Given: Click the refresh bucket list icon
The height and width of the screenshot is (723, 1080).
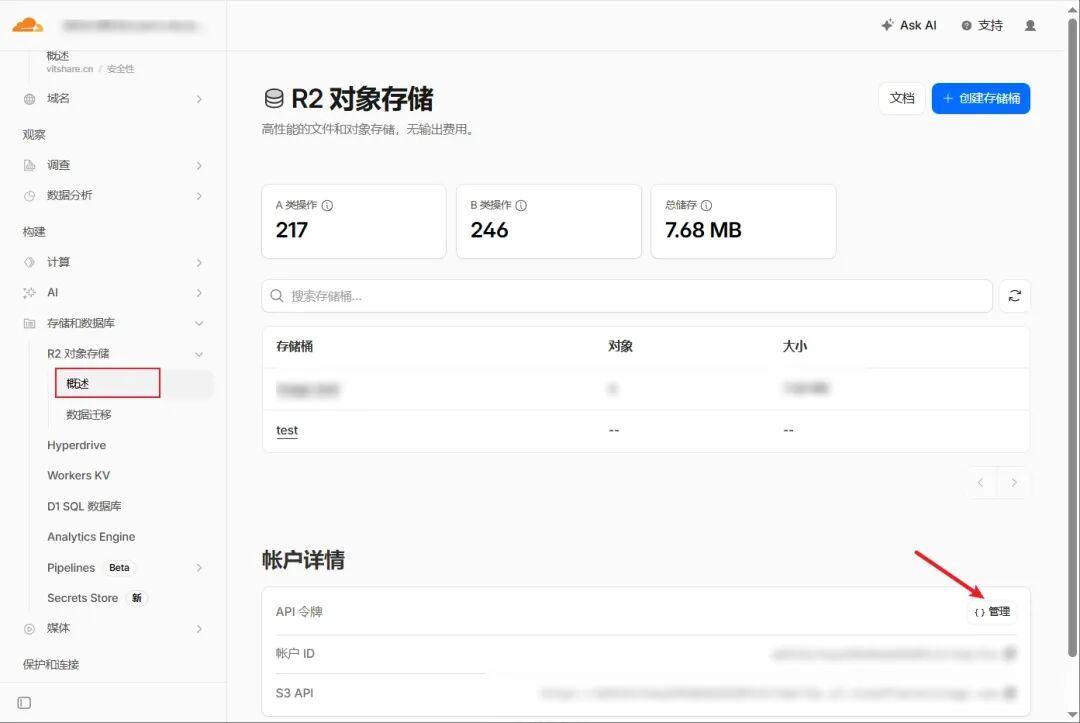Looking at the screenshot, I should point(1014,296).
